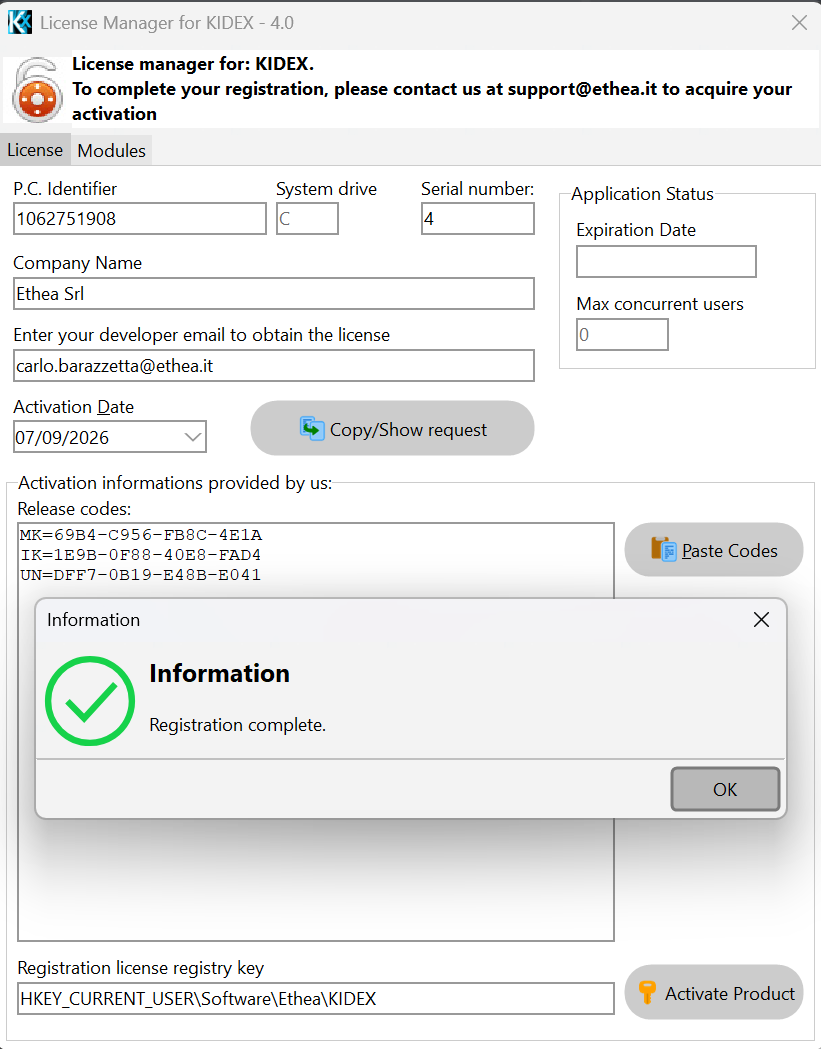Click the green checkmark information icon

click(x=90, y=700)
